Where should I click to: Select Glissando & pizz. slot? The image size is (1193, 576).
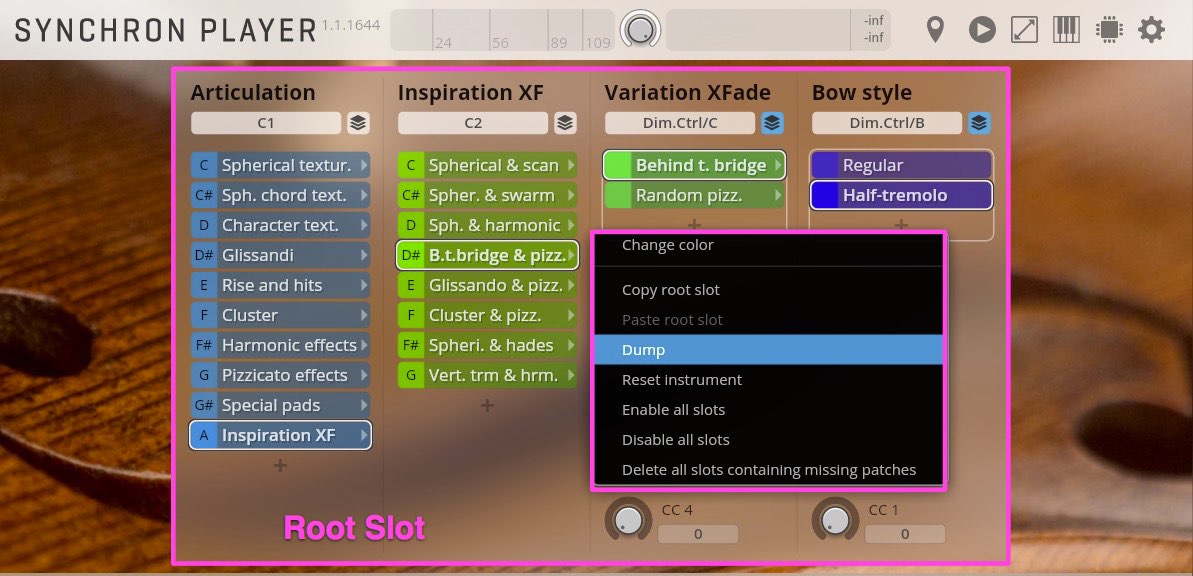click(488, 285)
